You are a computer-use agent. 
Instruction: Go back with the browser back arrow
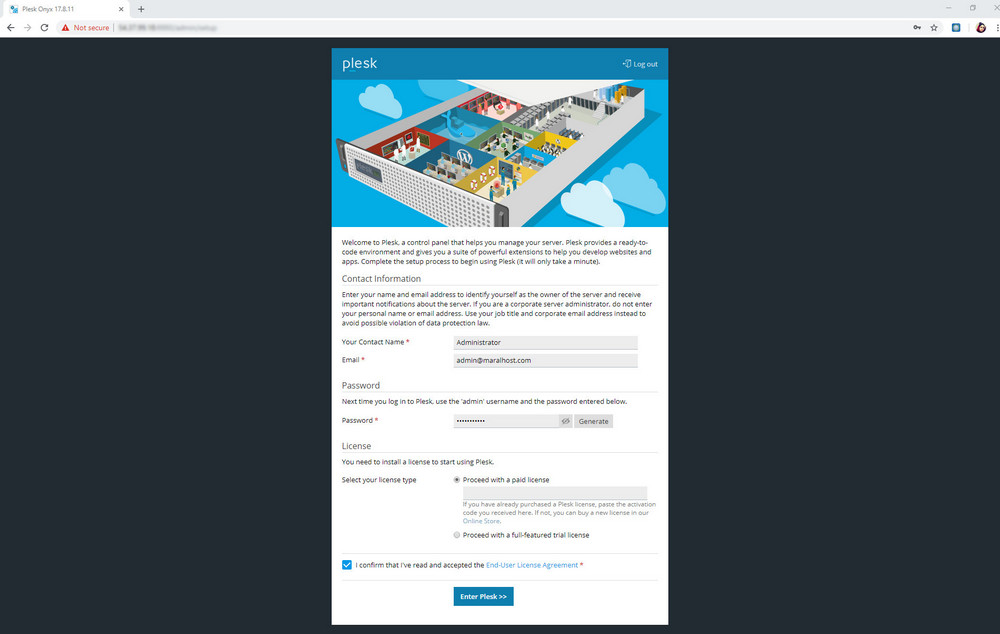[x=10, y=27]
